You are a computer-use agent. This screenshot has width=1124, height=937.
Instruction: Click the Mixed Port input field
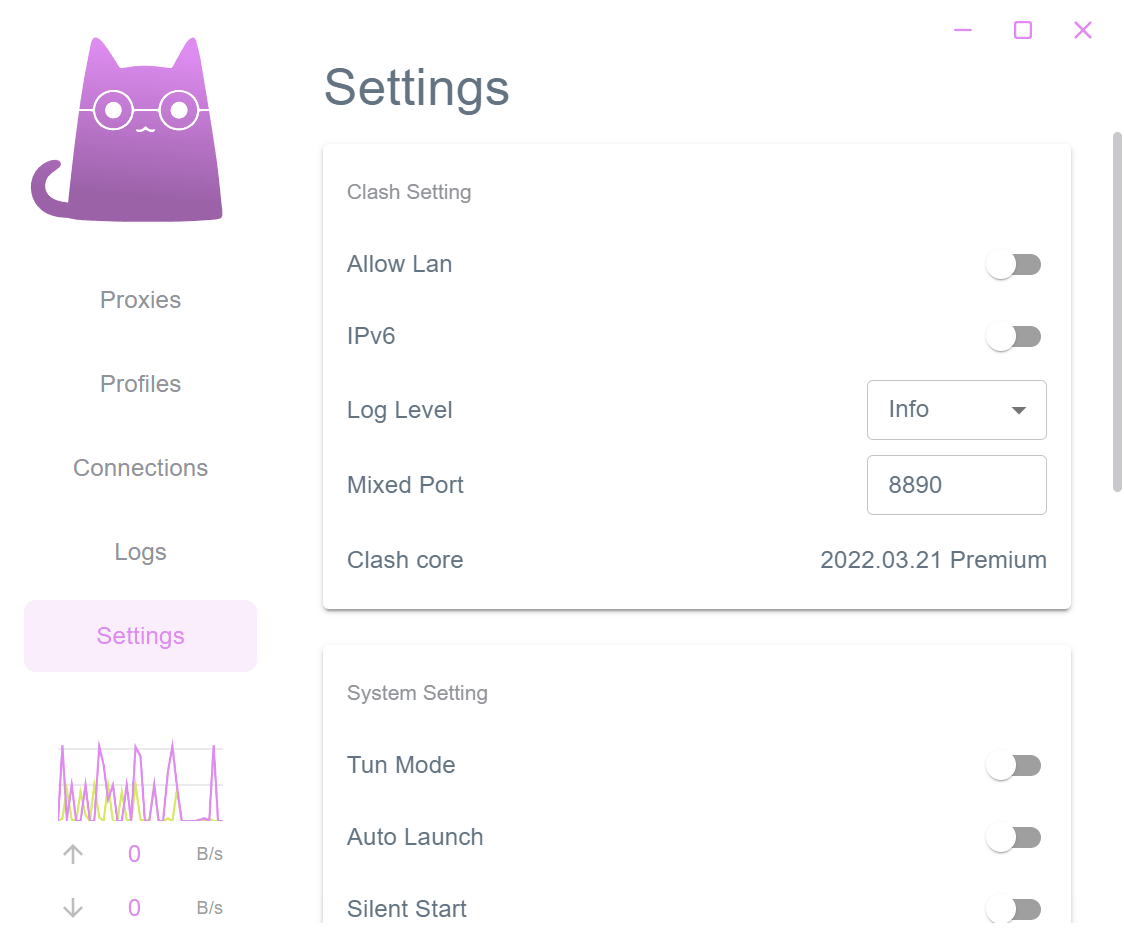(956, 485)
